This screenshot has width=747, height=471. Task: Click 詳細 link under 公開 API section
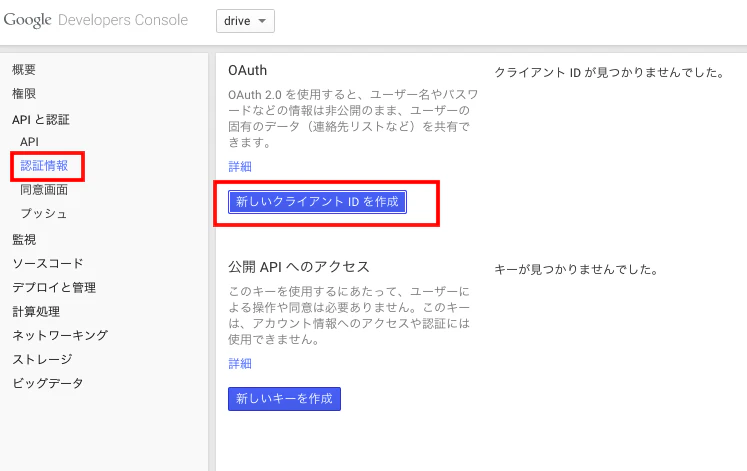(240, 364)
